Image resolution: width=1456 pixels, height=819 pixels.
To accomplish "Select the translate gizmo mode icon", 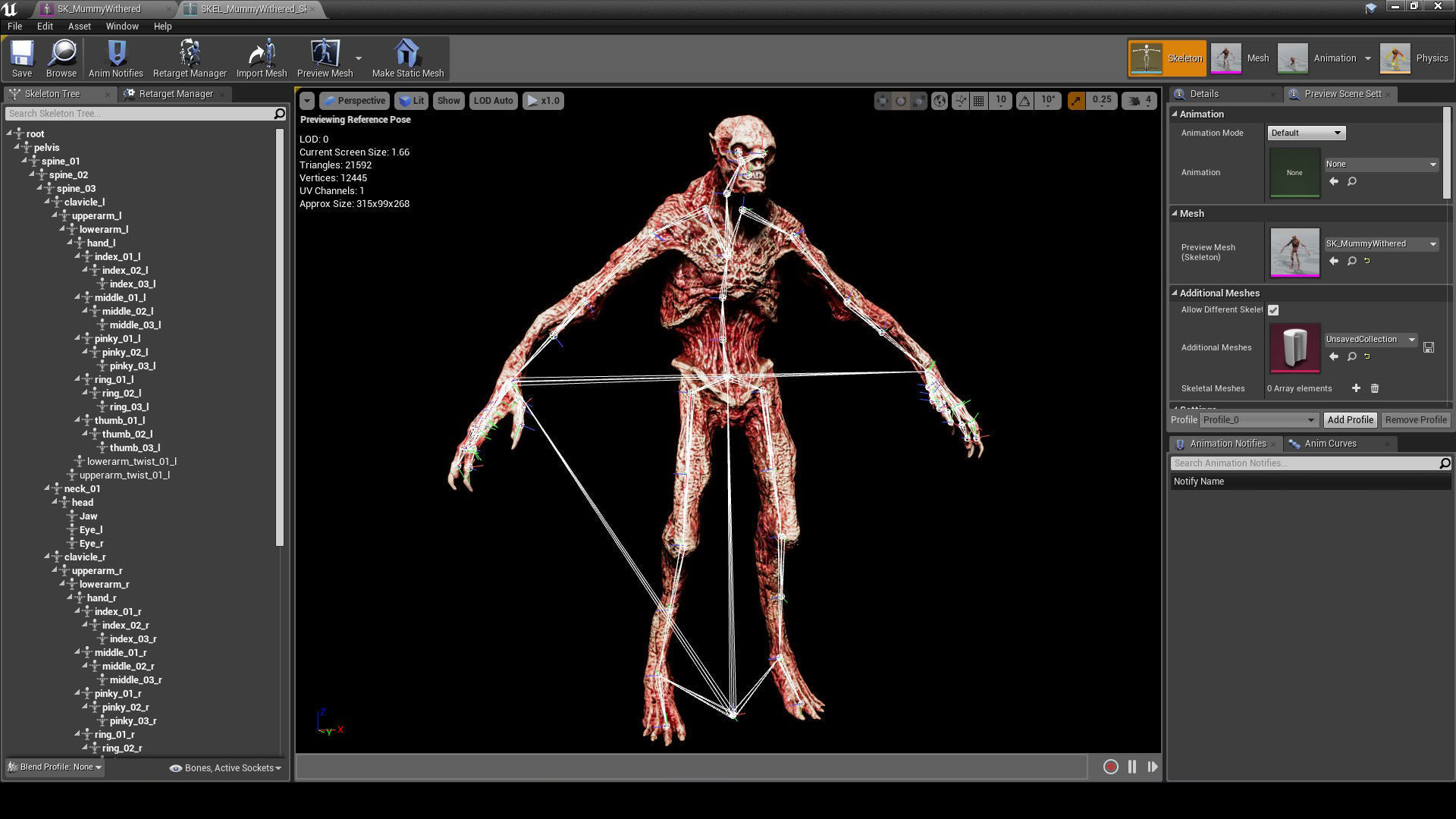I will click(883, 101).
